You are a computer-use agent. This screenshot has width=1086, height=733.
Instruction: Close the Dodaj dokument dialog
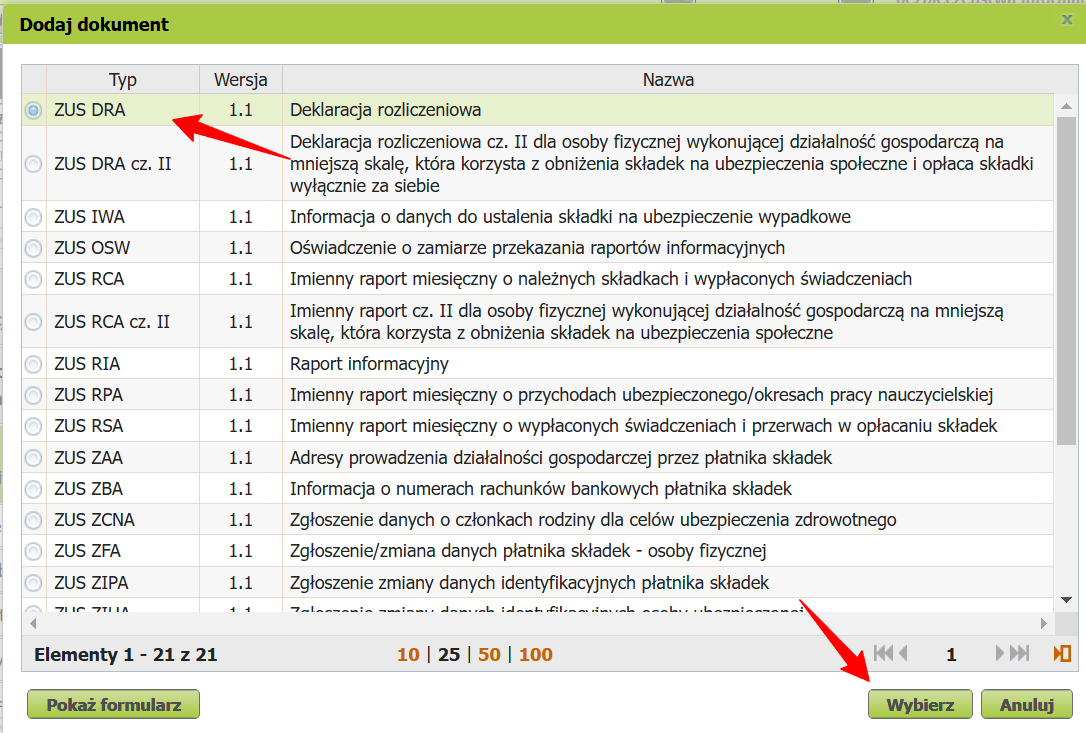tap(1067, 20)
